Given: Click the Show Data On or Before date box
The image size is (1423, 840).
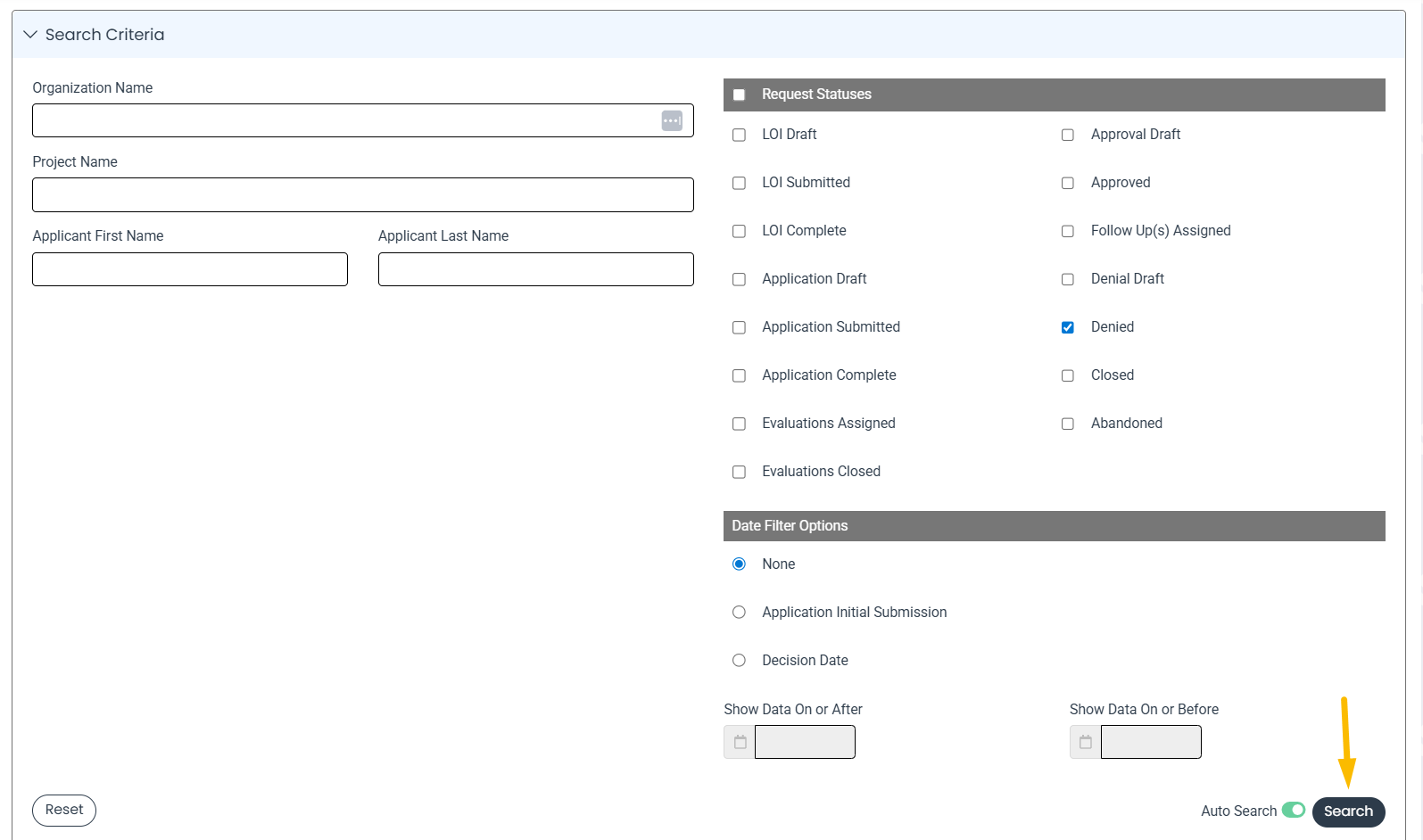Looking at the screenshot, I should 1151,742.
